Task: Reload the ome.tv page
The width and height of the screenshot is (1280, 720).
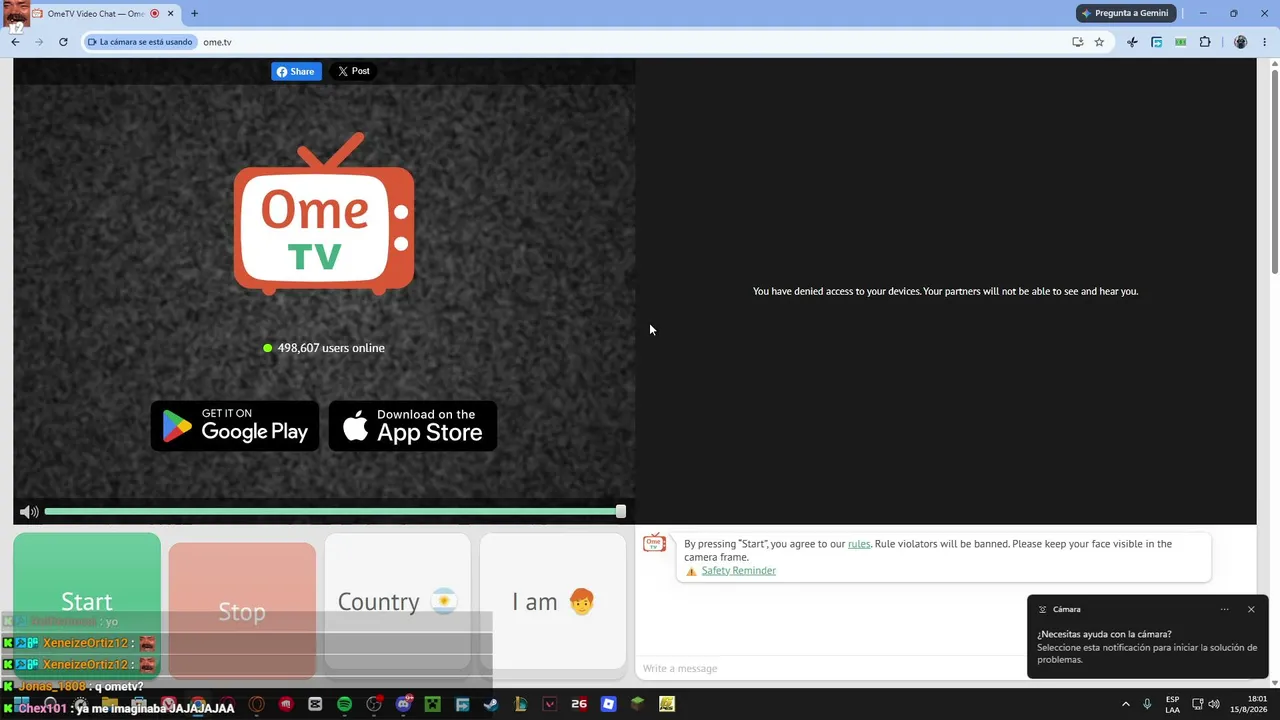Action: [63, 42]
